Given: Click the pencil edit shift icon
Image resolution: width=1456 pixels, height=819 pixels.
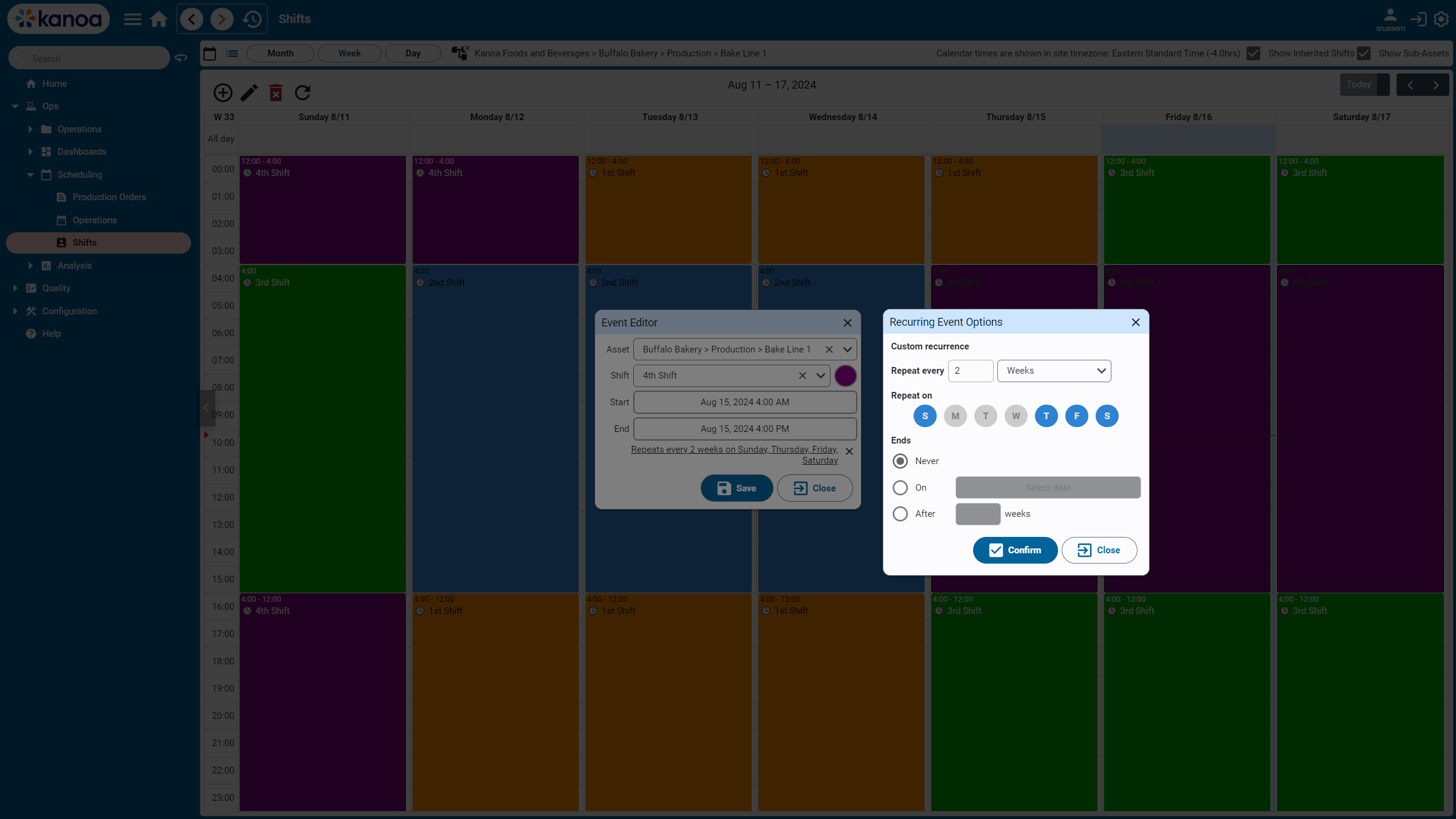Looking at the screenshot, I should tap(249, 92).
